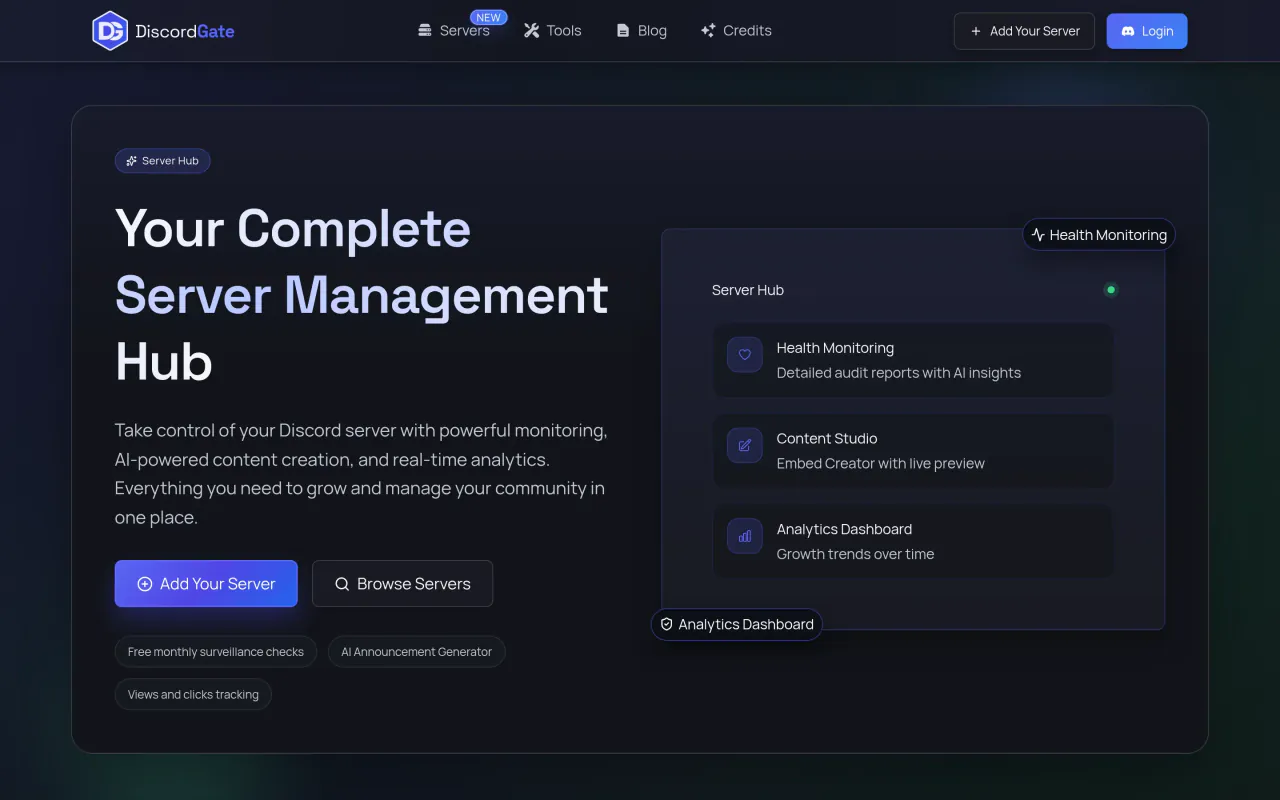This screenshot has height=800, width=1280.
Task: Open the Credits menu item
Action: pos(736,31)
